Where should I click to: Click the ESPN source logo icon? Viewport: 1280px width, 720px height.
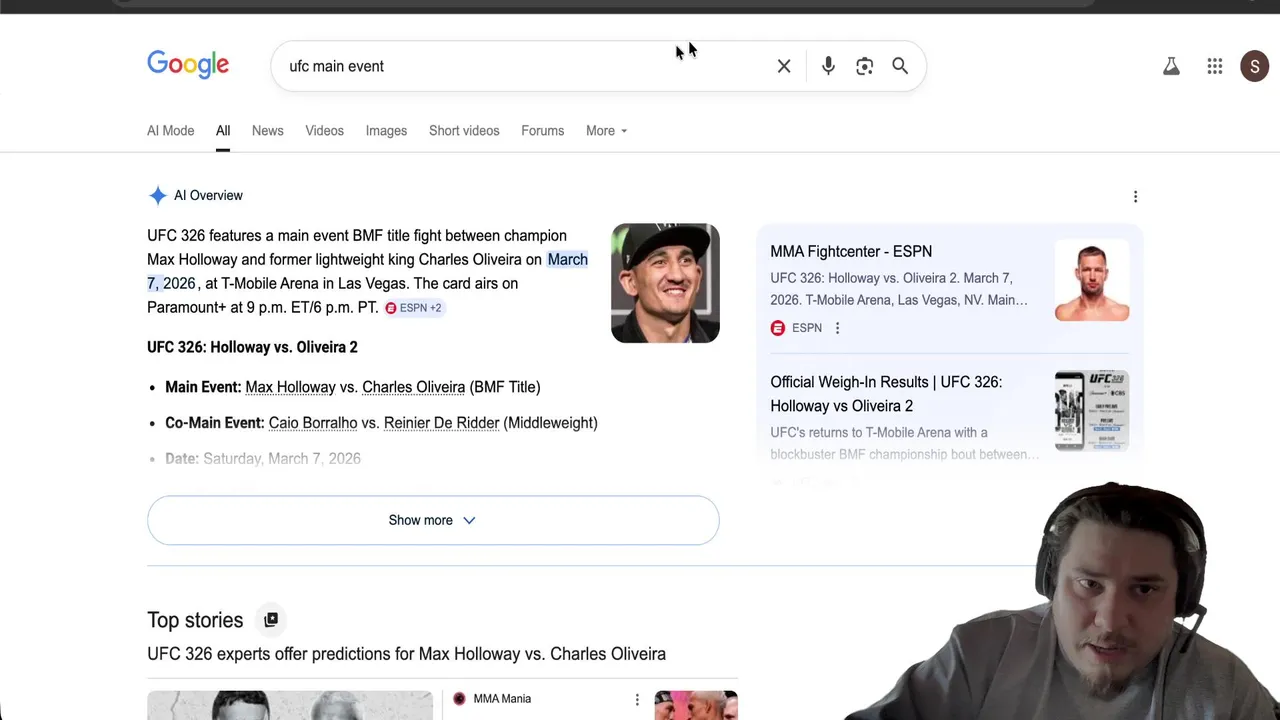778,328
